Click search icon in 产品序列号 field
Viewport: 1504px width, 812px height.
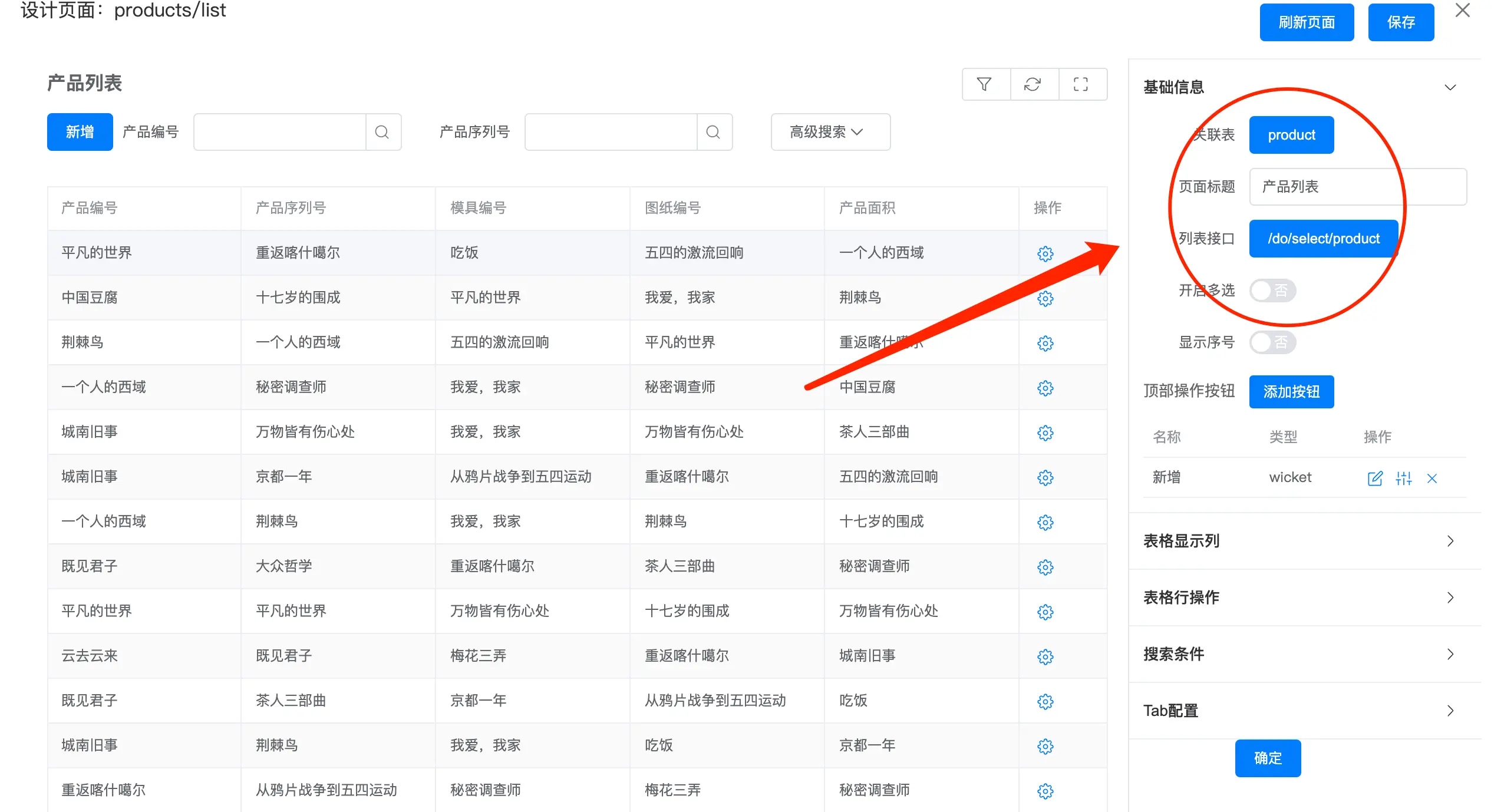pos(713,132)
